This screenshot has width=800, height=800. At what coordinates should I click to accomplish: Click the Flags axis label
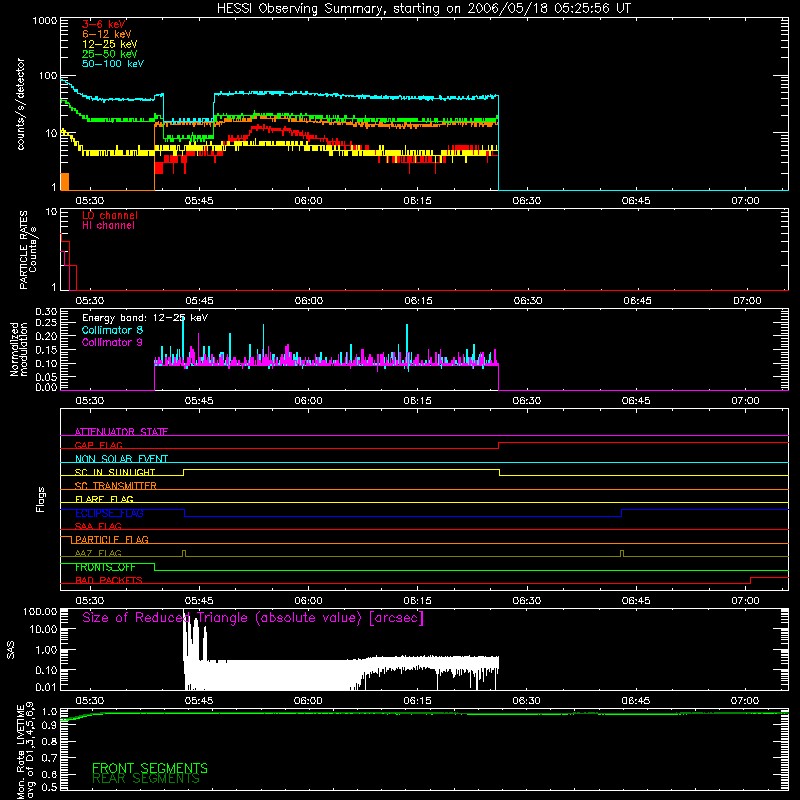[x=40, y=499]
